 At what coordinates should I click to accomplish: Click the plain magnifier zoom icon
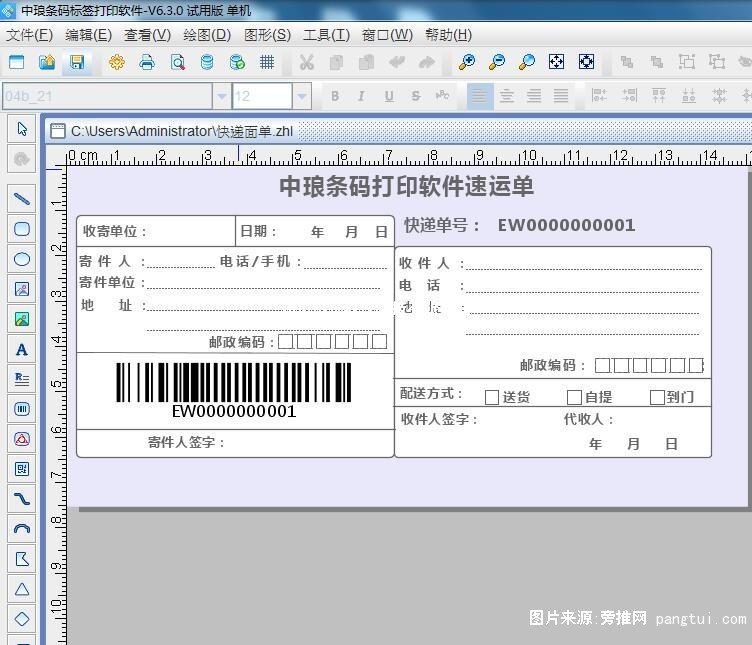click(x=527, y=62)
